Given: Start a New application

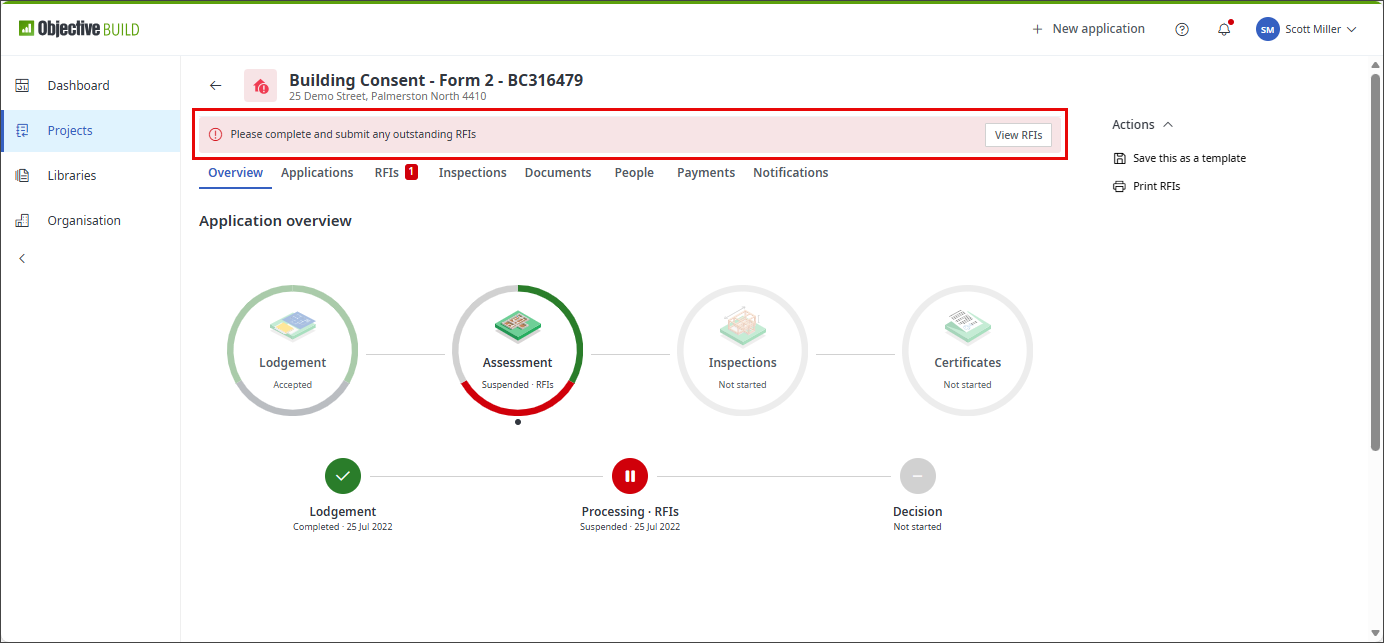Looking at the screenshot, I should point(1088,29).
